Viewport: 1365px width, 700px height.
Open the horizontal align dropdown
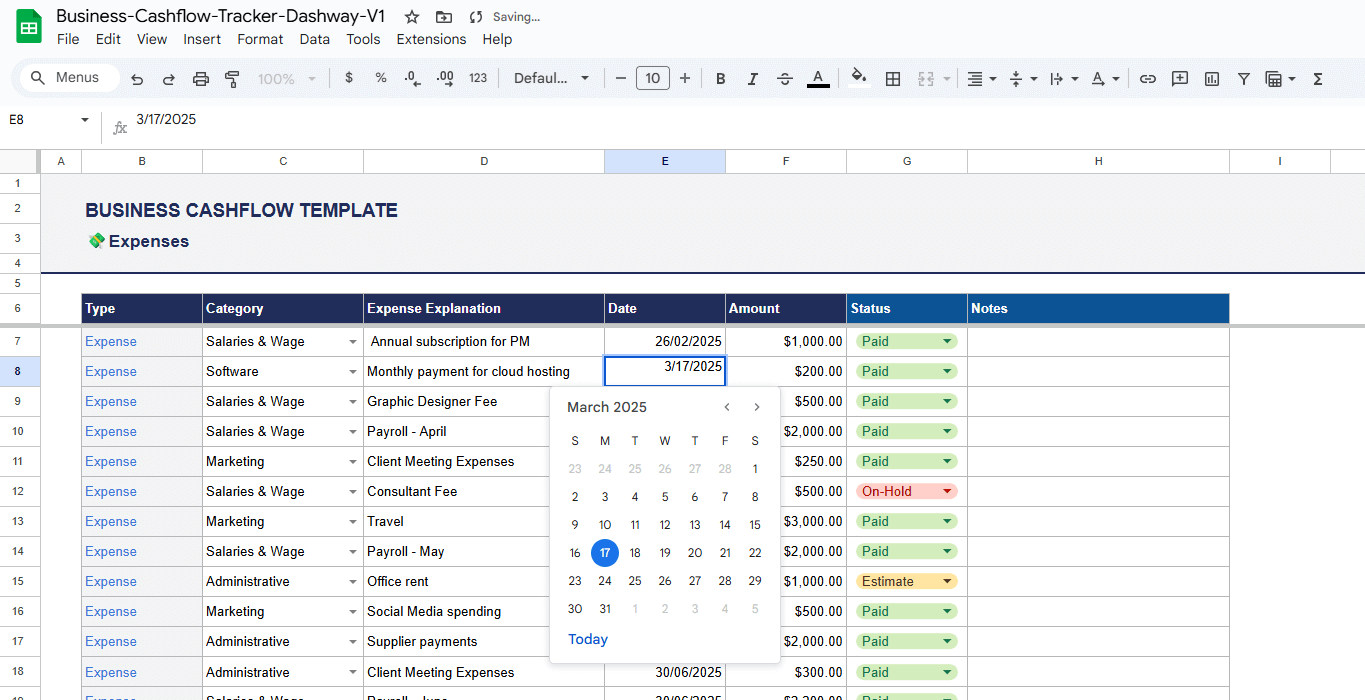(x=982, y=78)
